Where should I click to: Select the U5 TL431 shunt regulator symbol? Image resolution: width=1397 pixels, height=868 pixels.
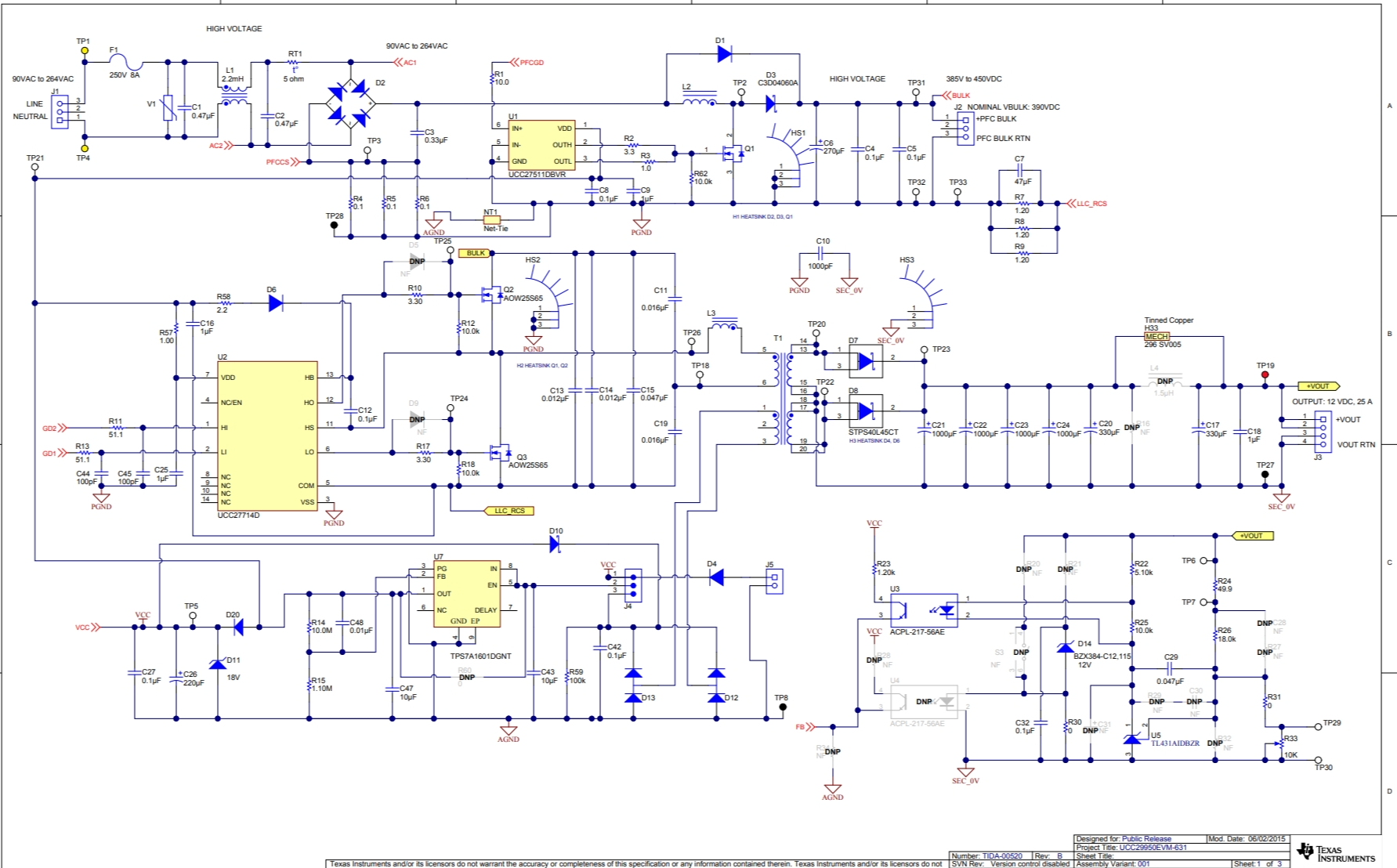click(x=1132, y=739)
